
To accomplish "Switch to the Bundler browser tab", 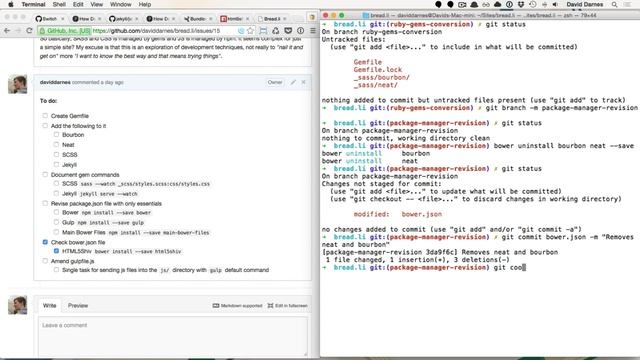I will tap(198, 19).
